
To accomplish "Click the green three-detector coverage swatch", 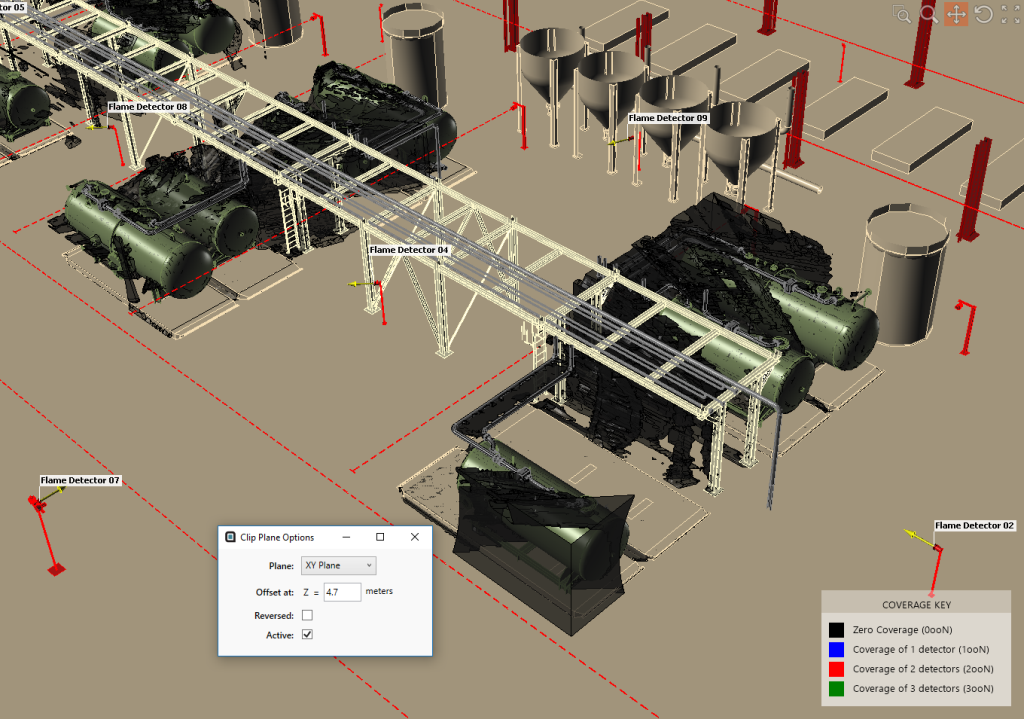I will tap(835, 688).
